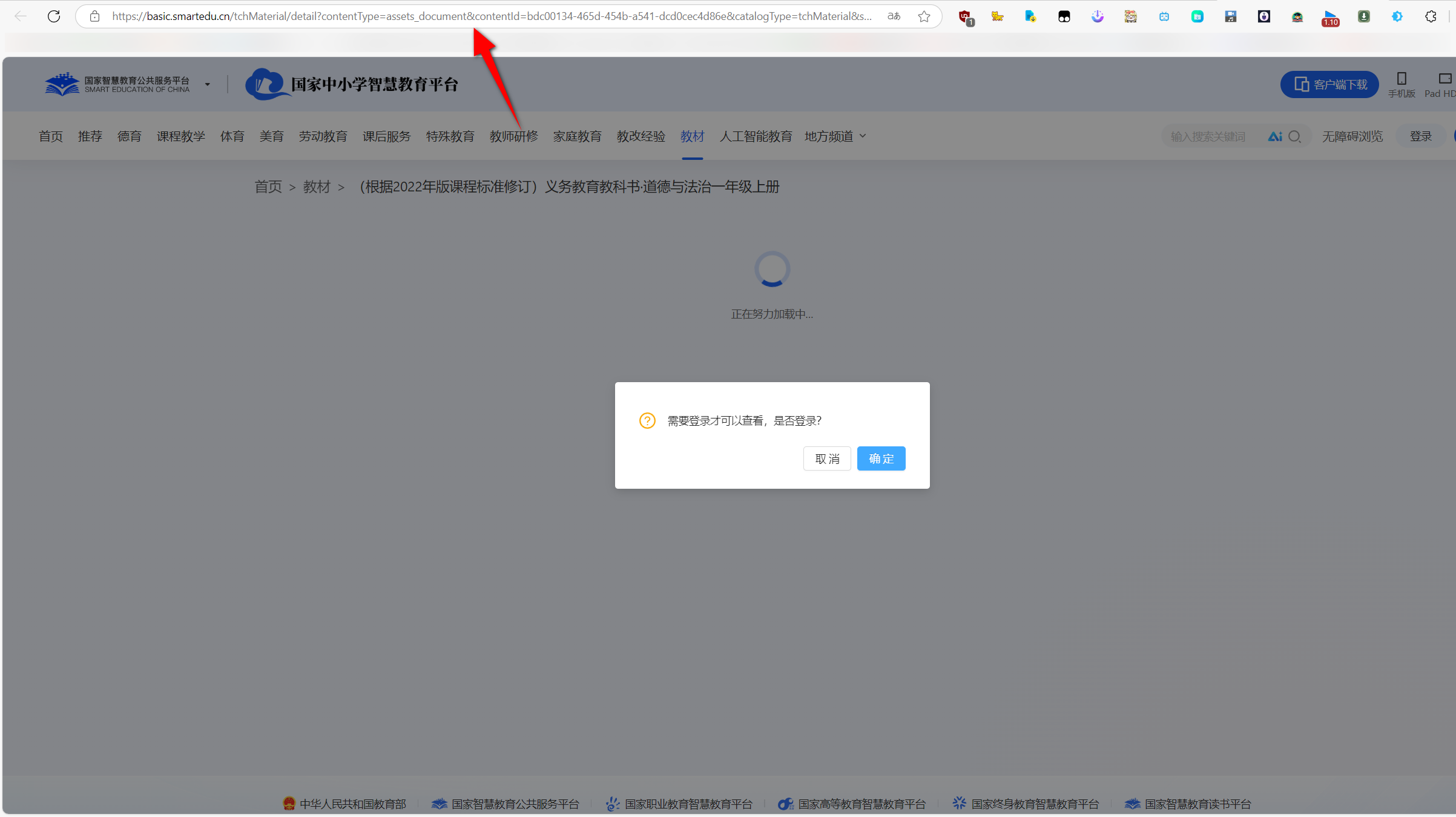This screenshot has width=1456, height=817.
Task: Reload the page with the refresh icon
Action: click(53, 16)
